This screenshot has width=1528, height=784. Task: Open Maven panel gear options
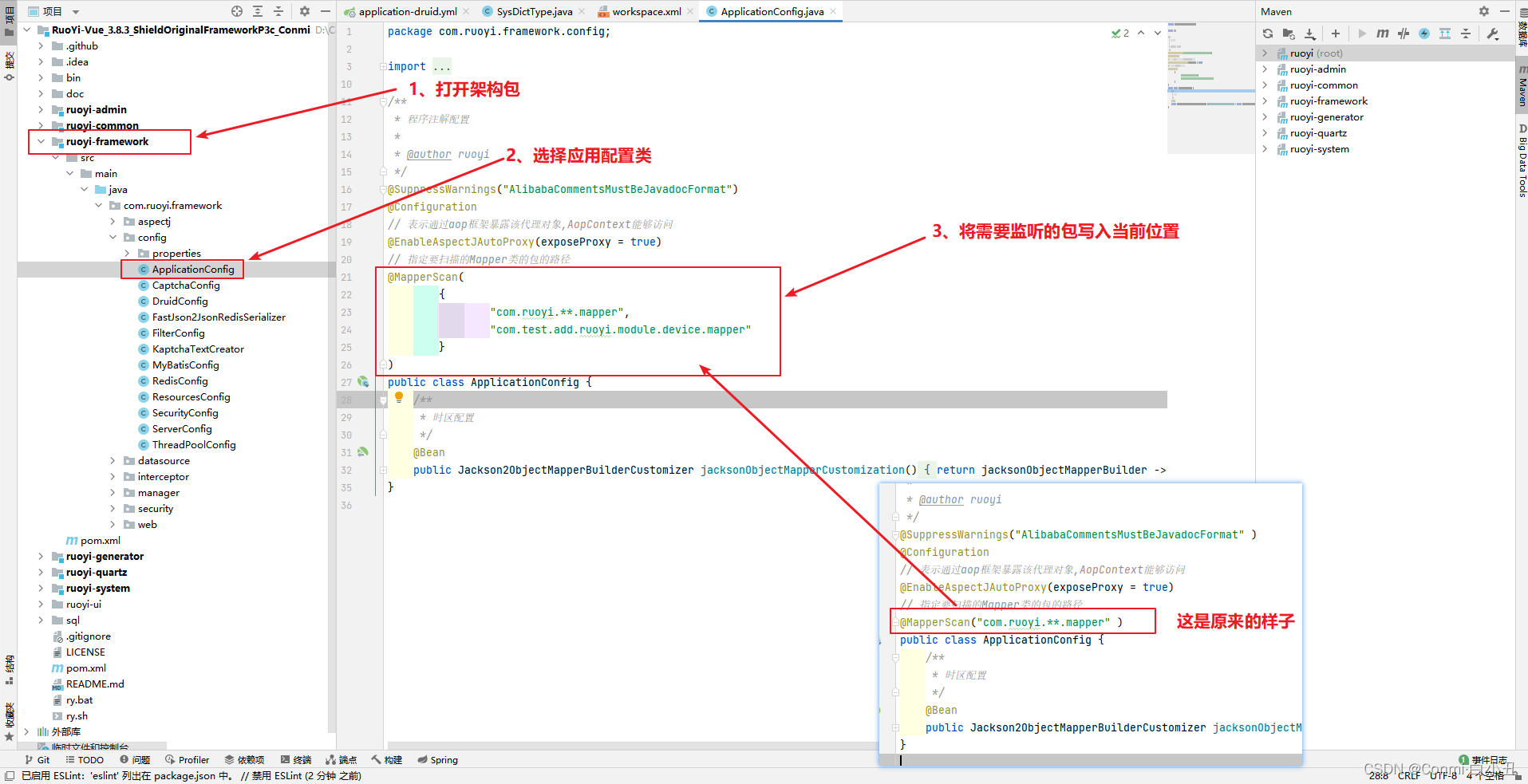click(x=1483, y=11)
